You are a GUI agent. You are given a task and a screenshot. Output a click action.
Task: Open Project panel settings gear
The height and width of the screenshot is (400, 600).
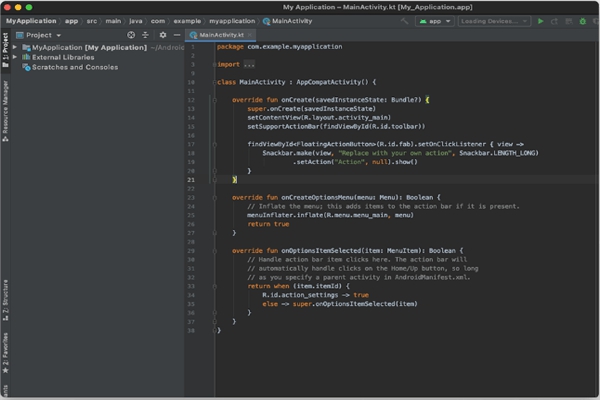click(x=163, y=34)
